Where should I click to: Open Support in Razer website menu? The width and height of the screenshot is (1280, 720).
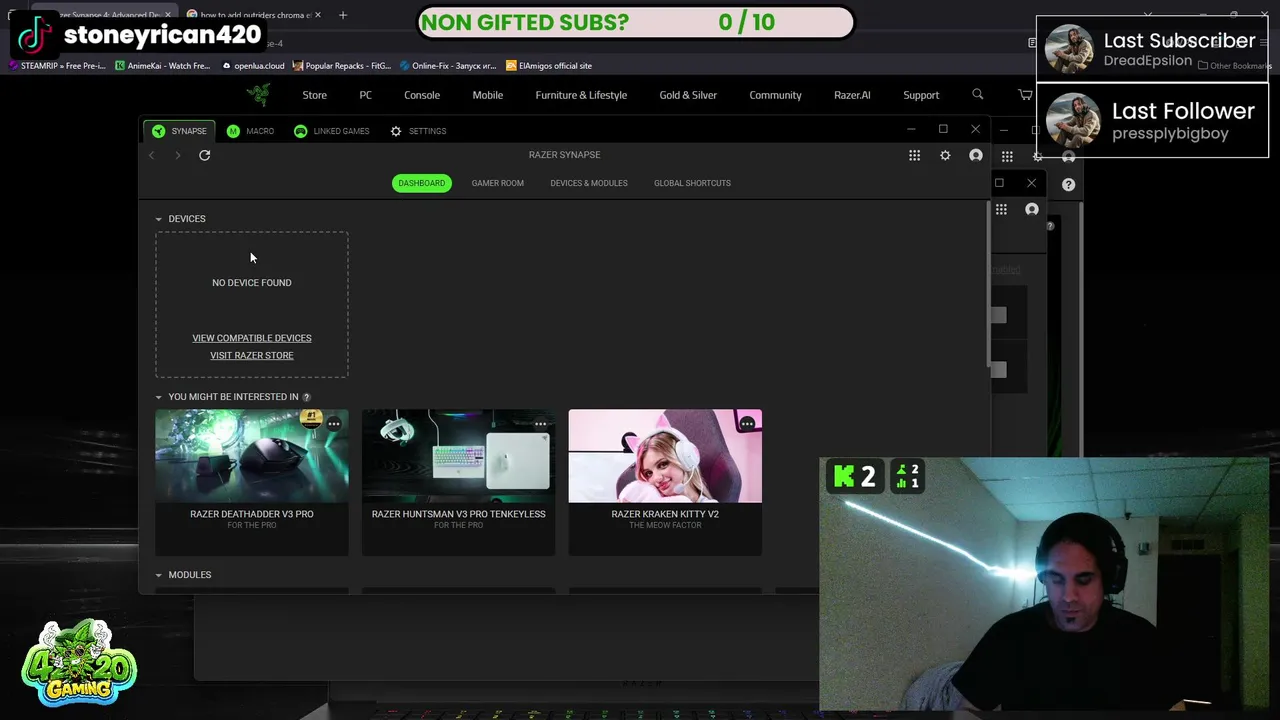click(x=921, y=95)
